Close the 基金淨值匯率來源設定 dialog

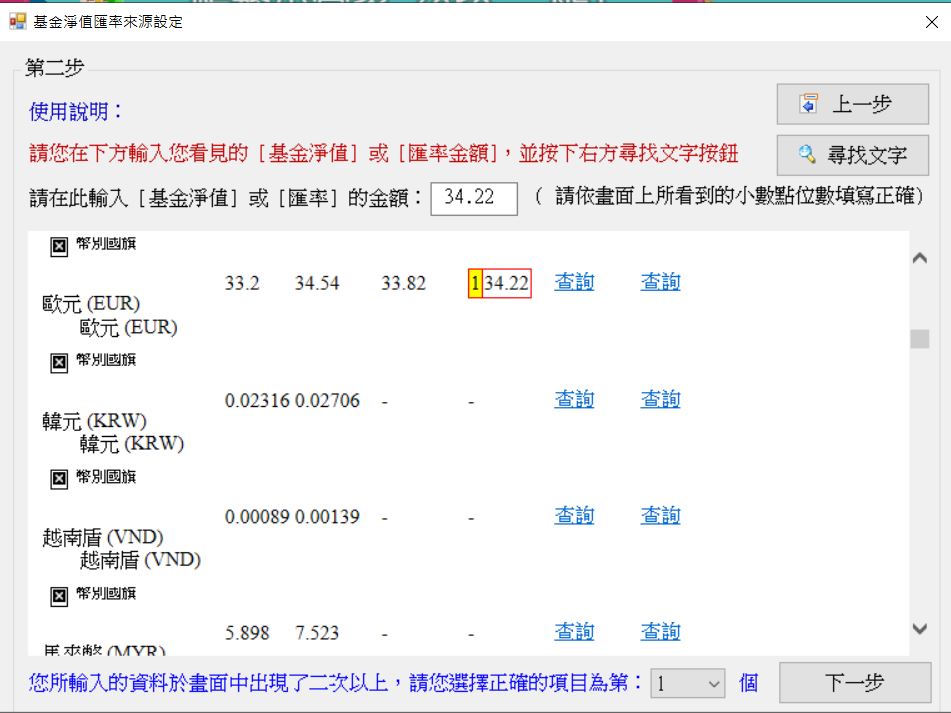[x=932, y=22]
